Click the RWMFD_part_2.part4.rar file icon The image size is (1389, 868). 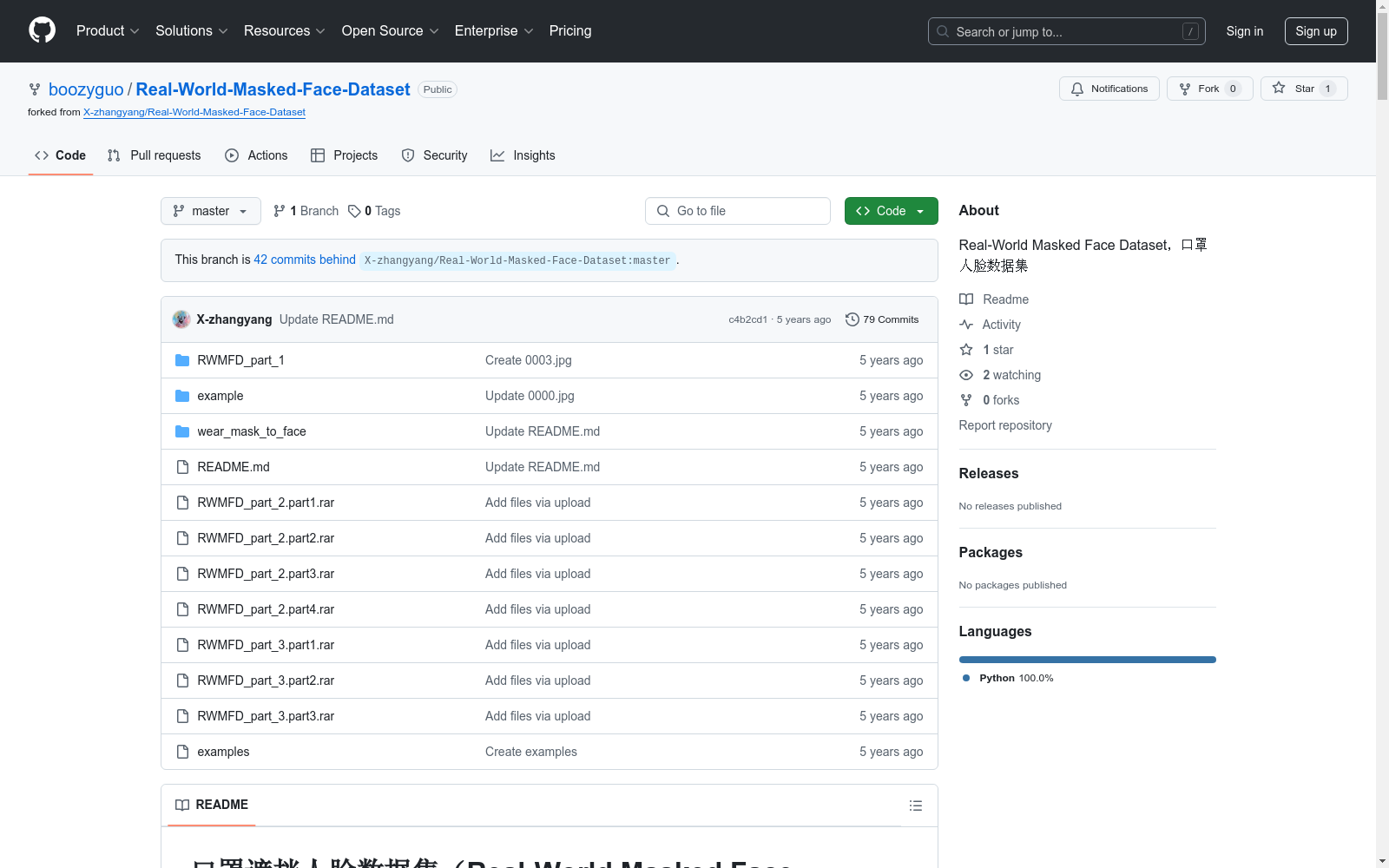click(182, 609)
